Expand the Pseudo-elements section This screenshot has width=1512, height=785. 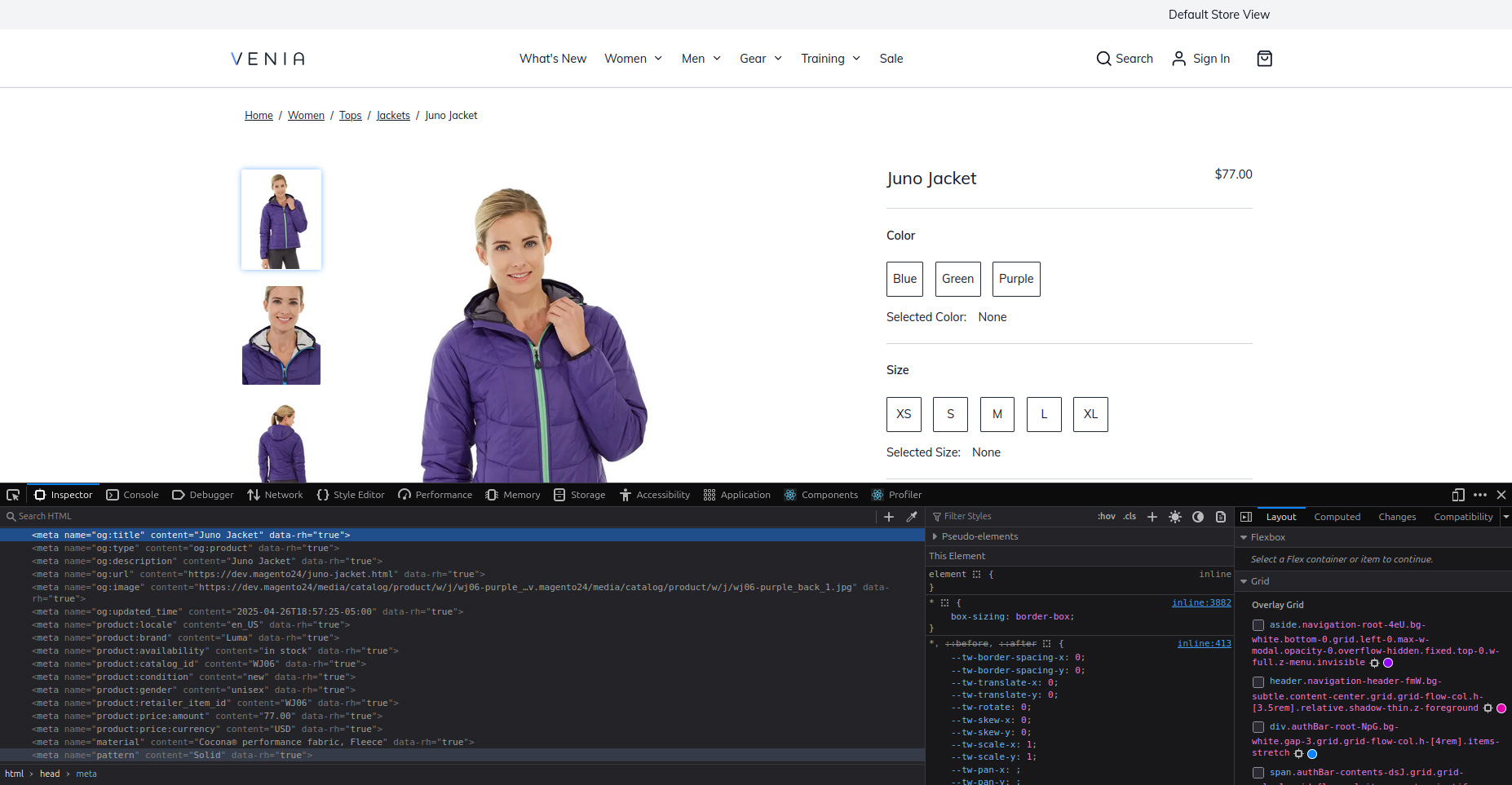(x=935, y=536)
